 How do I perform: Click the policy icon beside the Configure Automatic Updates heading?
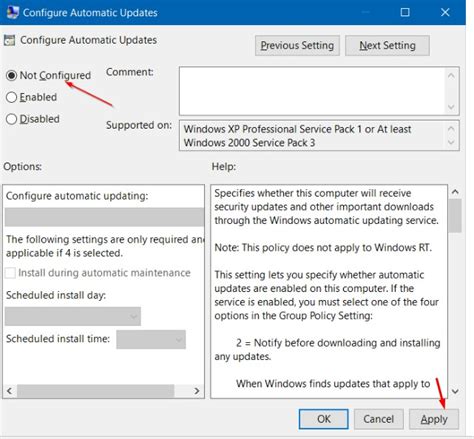(x=9, y=40)
